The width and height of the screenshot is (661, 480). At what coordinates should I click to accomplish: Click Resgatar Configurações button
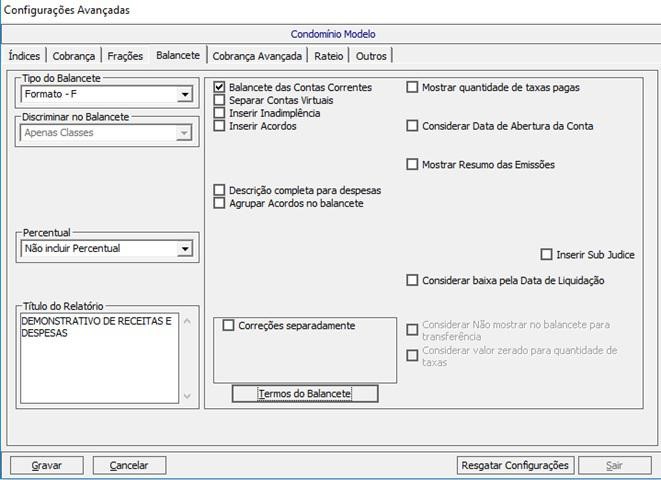[515, 465]
